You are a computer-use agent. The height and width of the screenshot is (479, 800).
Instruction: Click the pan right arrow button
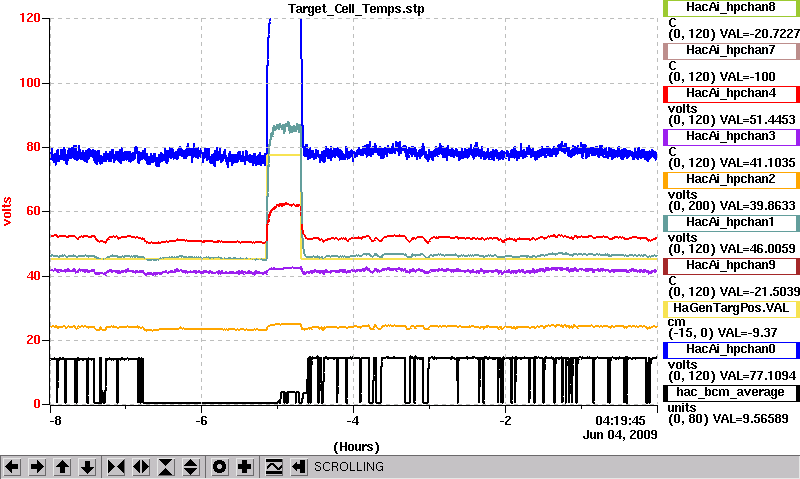pos(37,467)
